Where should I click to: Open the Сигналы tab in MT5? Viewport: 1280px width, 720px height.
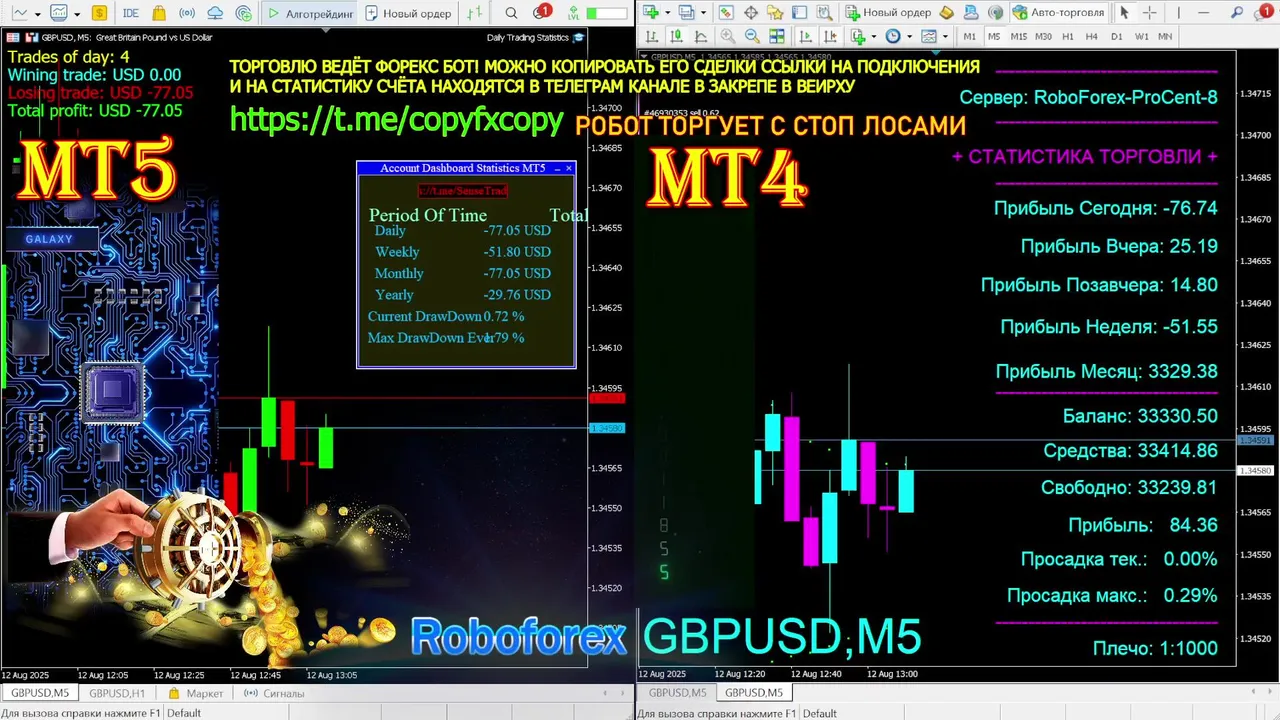tap(274, 693)
